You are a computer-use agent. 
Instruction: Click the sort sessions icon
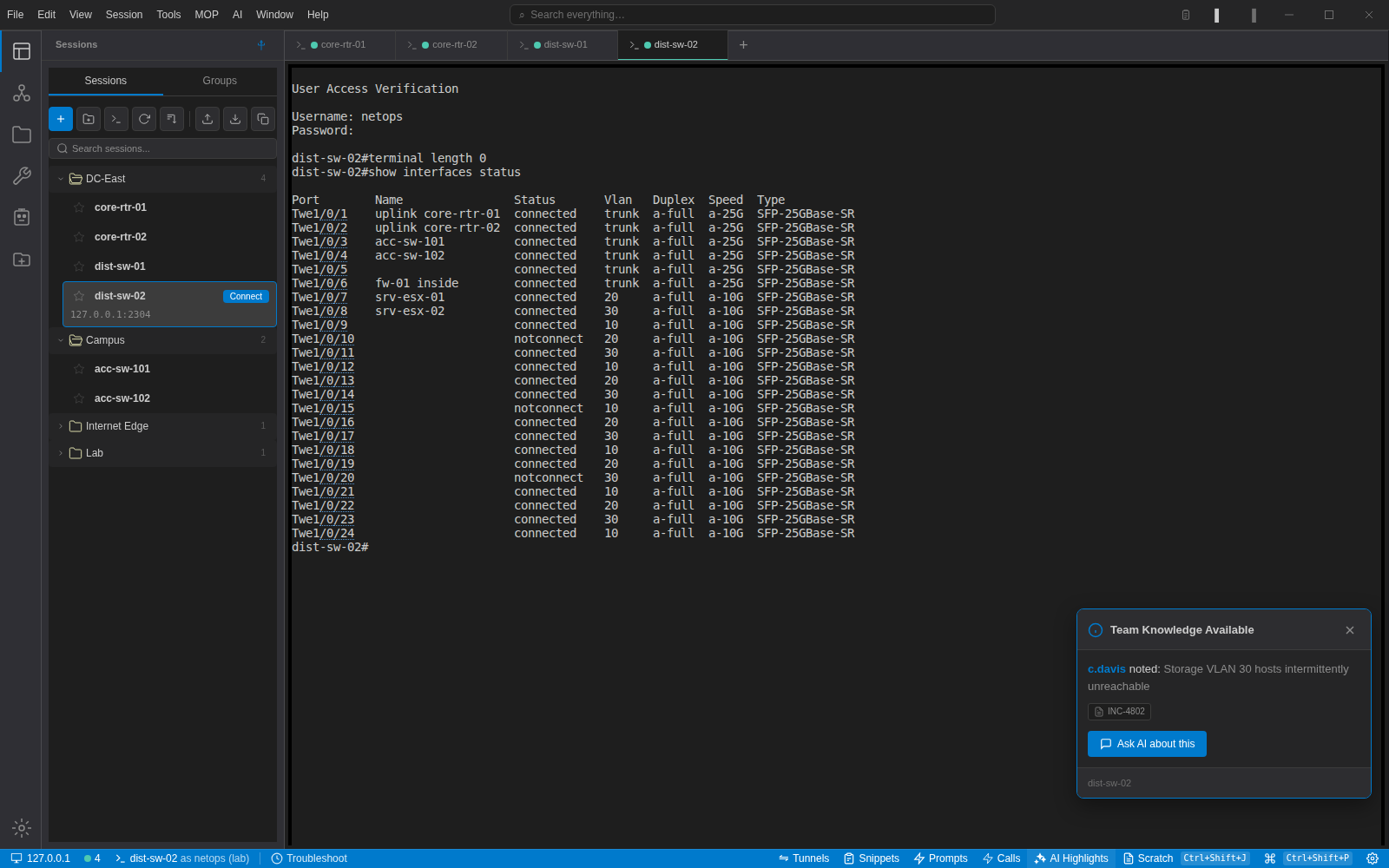tap(172, 119)
